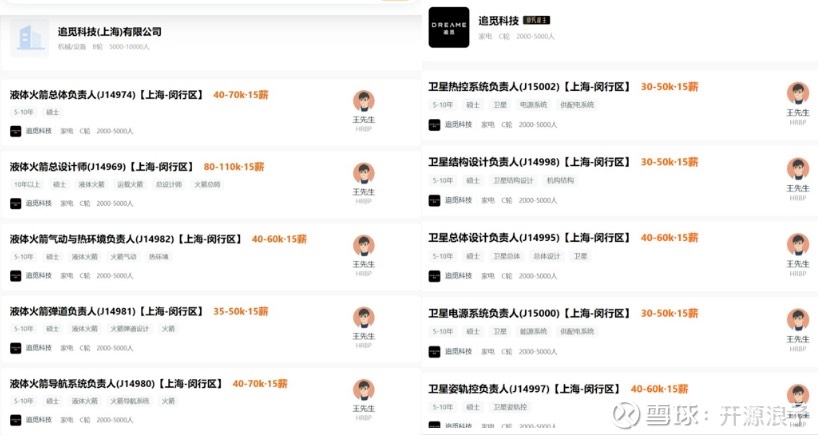Click recruiter avatar beside 液体火箭导航系统负责人 job
This screenshot has width=834, height=441.
364,390
